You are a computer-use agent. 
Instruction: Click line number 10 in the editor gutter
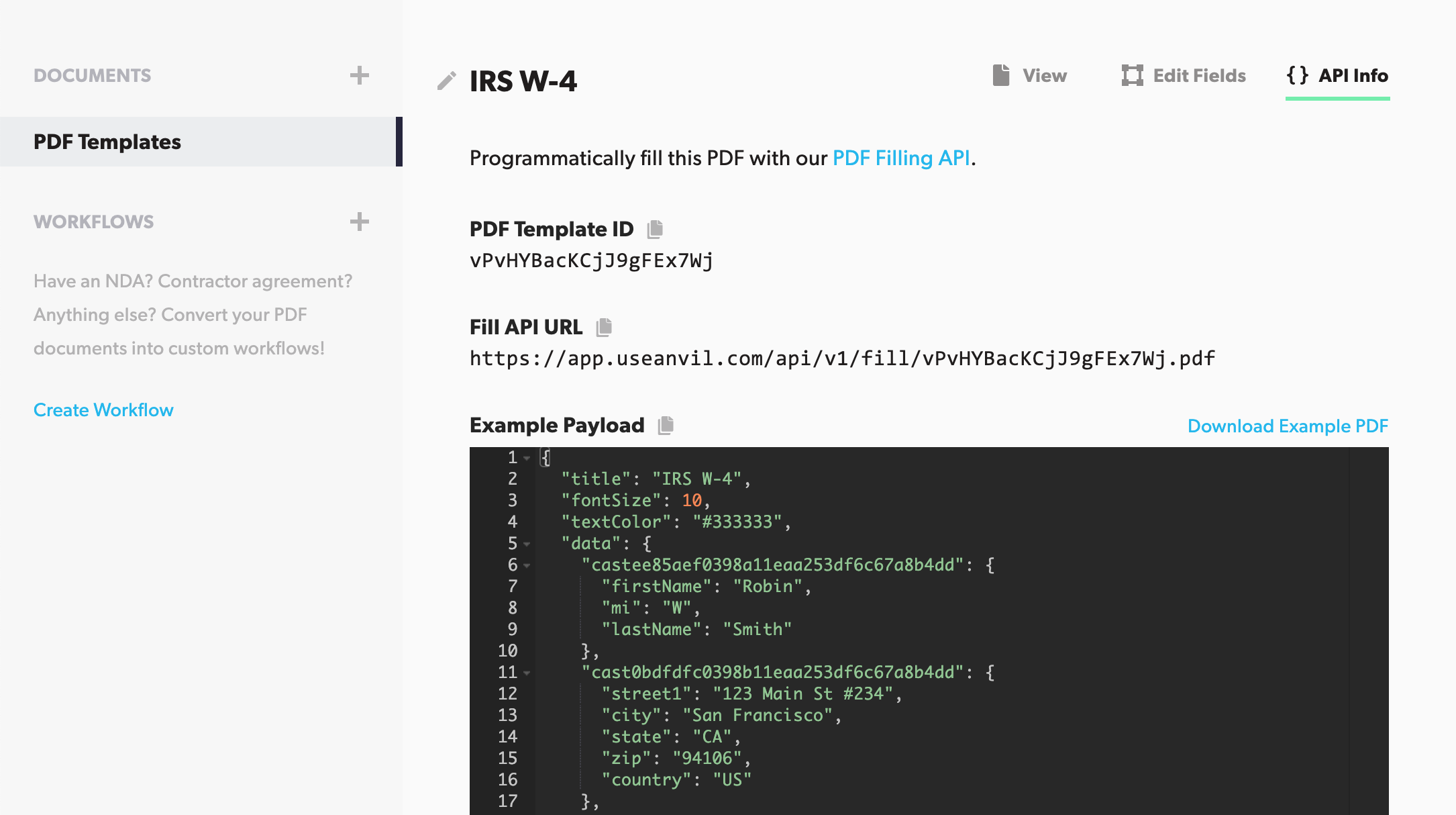tap(508, 651)
